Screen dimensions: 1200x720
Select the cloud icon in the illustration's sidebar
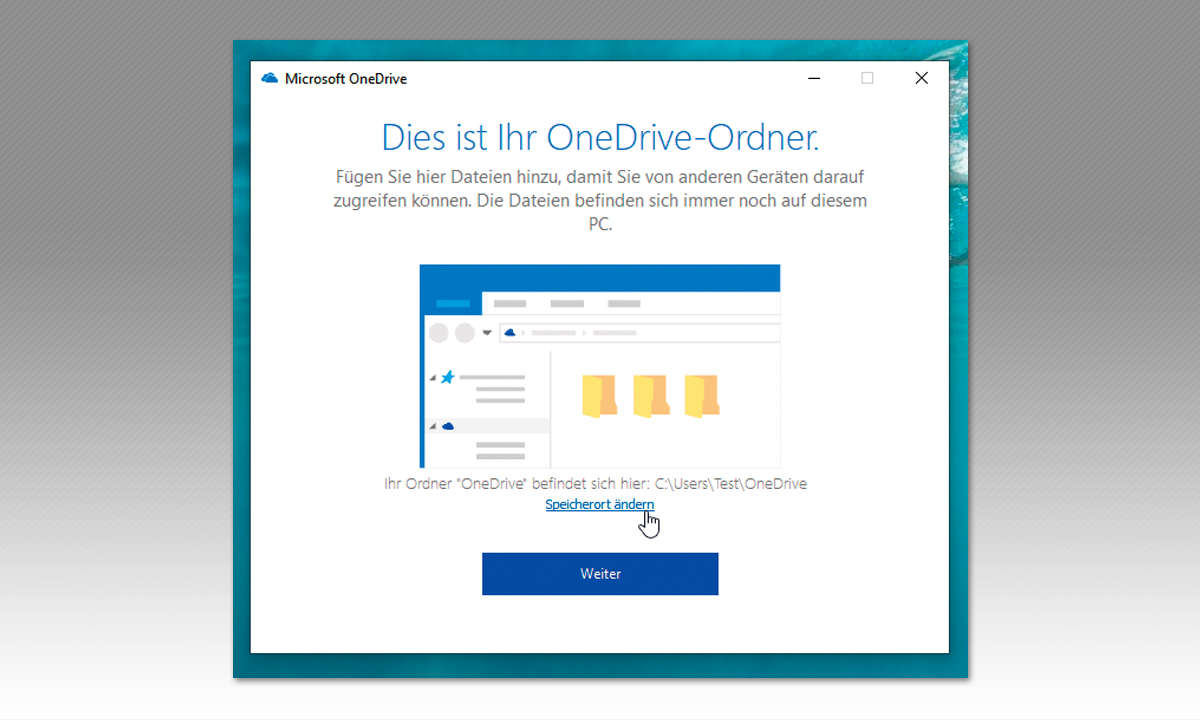[448, 426]
